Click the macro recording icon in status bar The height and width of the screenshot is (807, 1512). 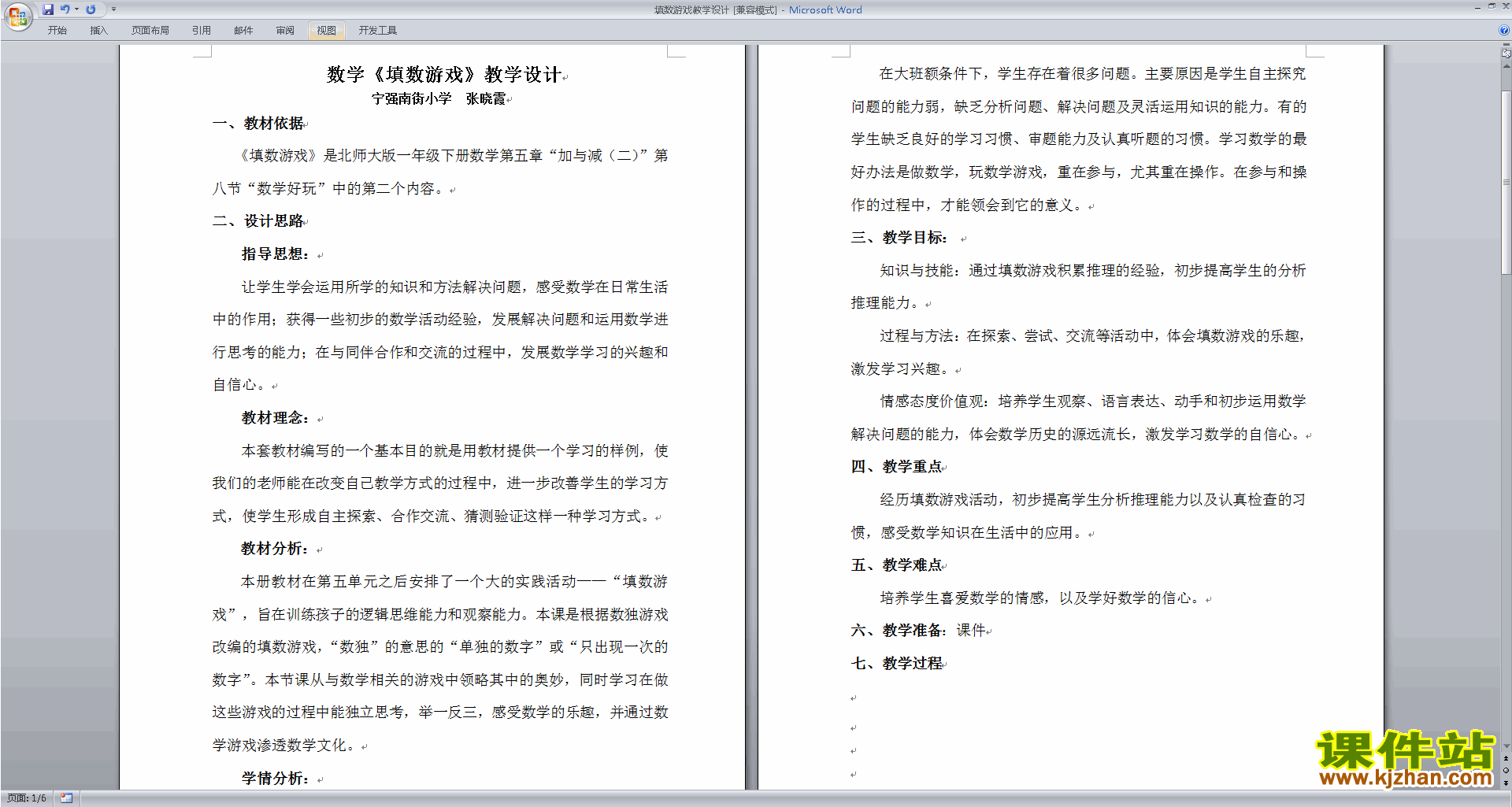(67, 798)
